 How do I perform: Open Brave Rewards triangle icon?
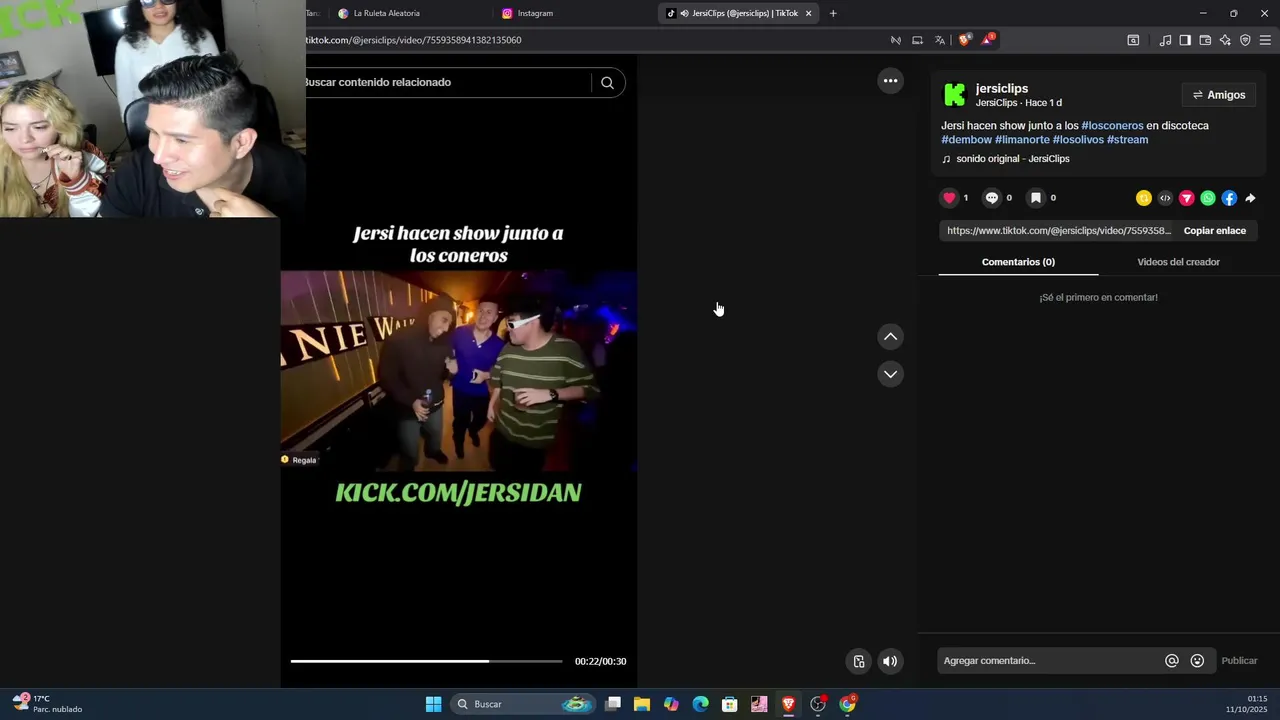coord(987,40)
